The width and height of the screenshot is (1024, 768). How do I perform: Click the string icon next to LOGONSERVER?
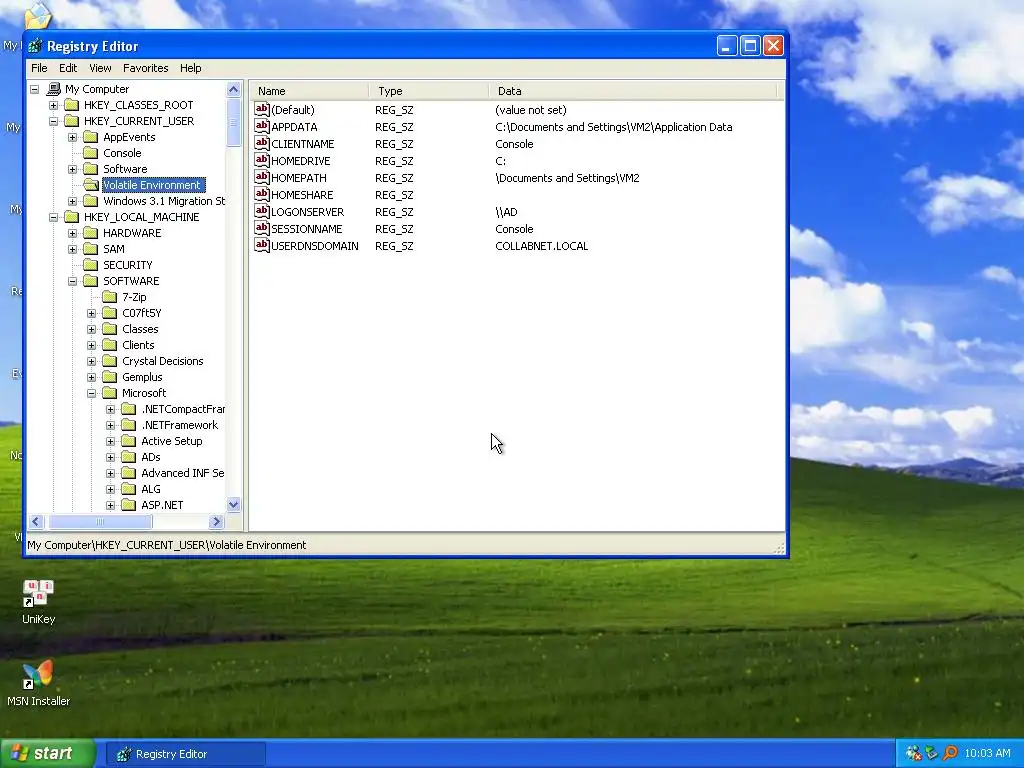point(262,211)
